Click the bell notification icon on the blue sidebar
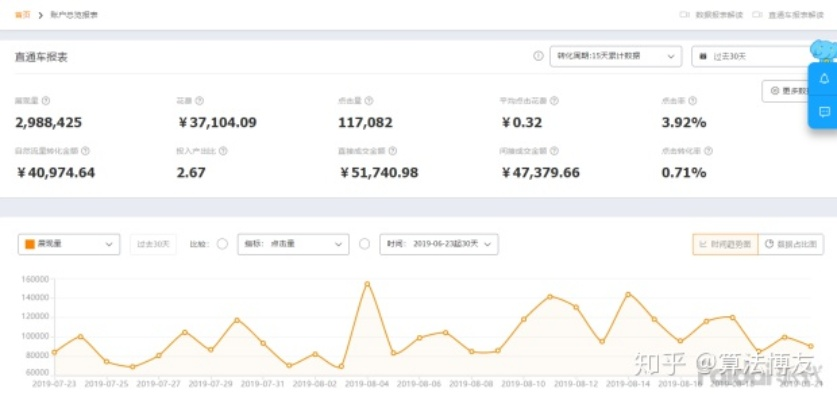Screen dimensions: 837x400 tap(824, 79)
